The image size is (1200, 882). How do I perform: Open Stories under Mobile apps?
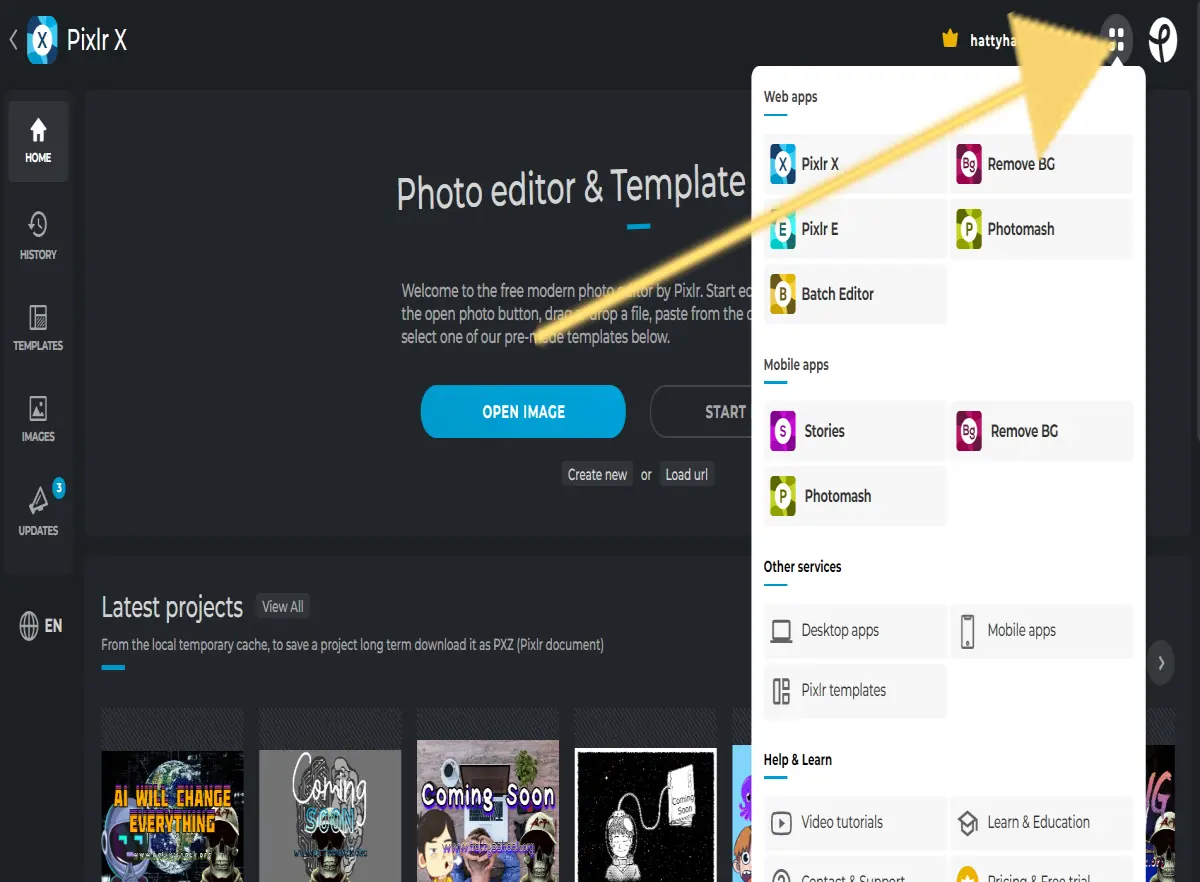point(855,431)
